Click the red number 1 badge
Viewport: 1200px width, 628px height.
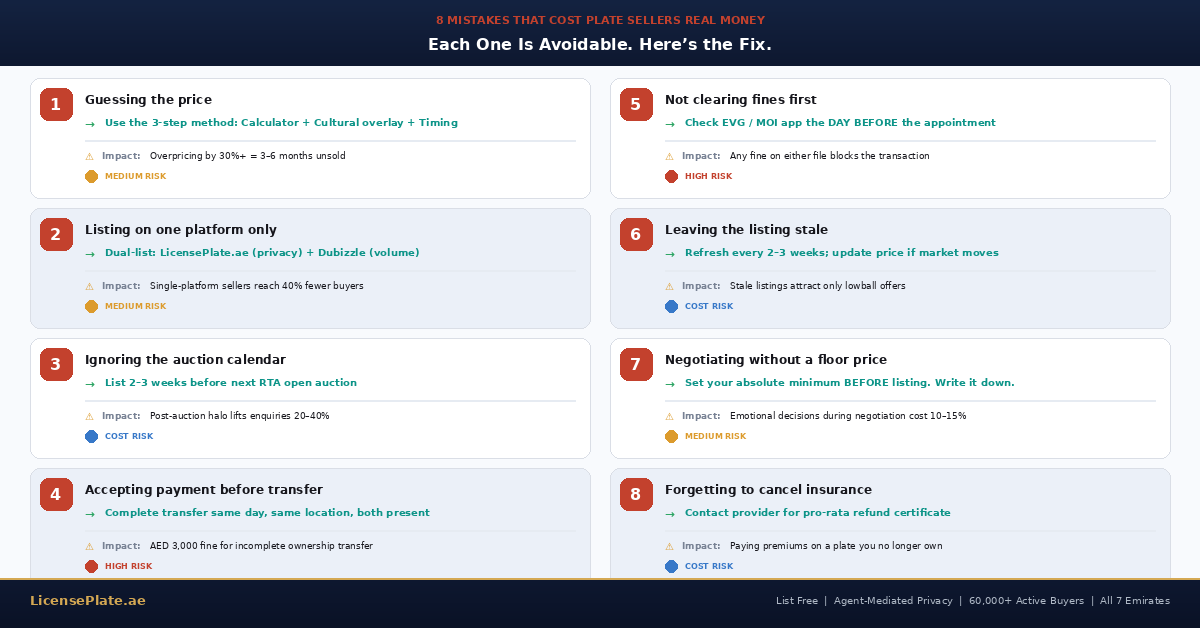pyautogui.click(x=56, y=104)
